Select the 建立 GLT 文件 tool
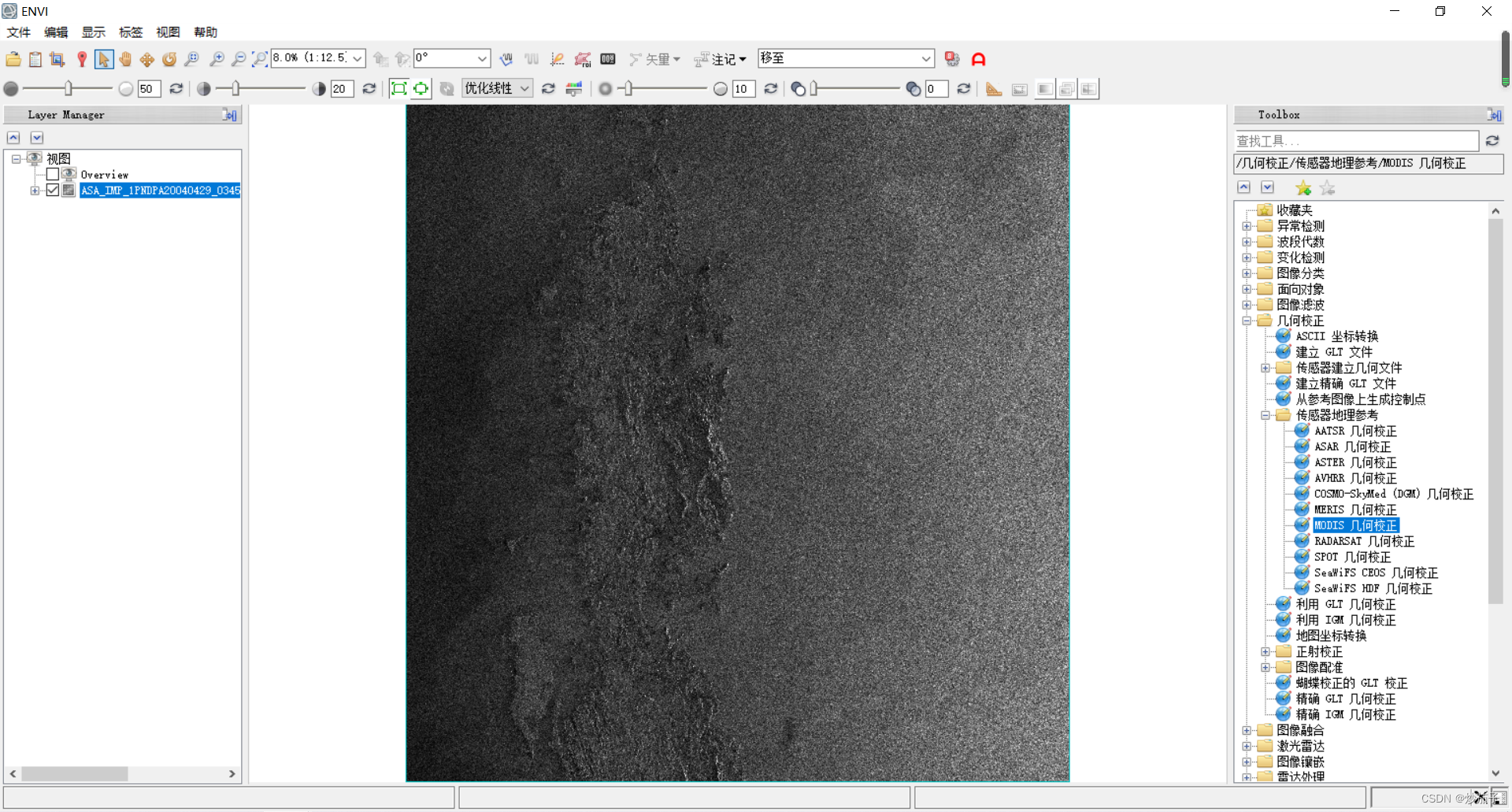 pyautogui.click(x=1334, y=352)
